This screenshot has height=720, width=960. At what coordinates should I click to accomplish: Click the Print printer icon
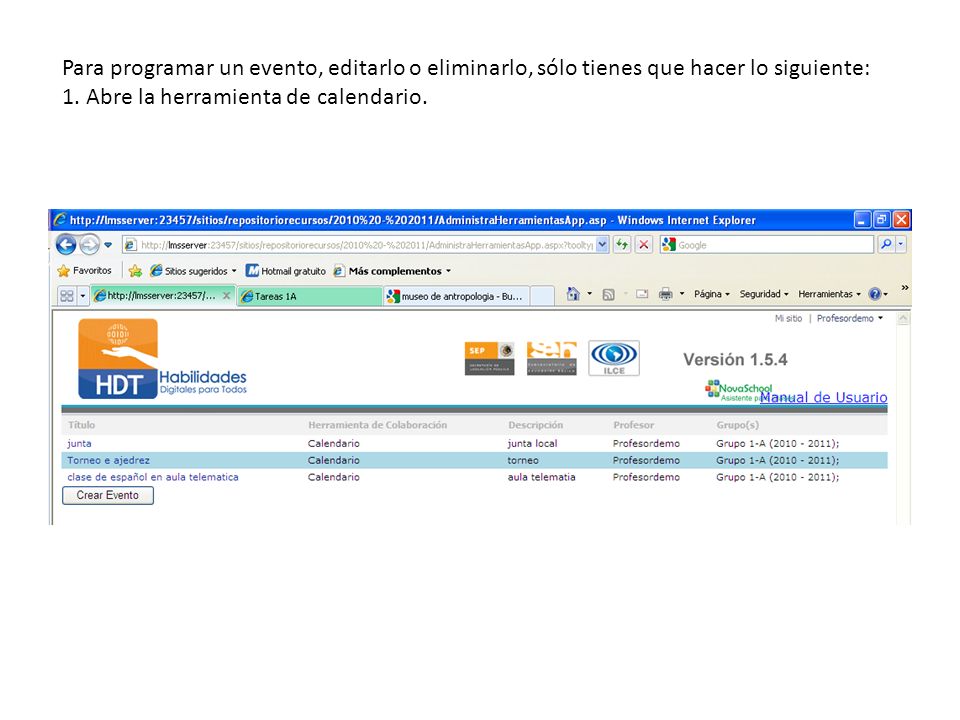coord(666,294)
